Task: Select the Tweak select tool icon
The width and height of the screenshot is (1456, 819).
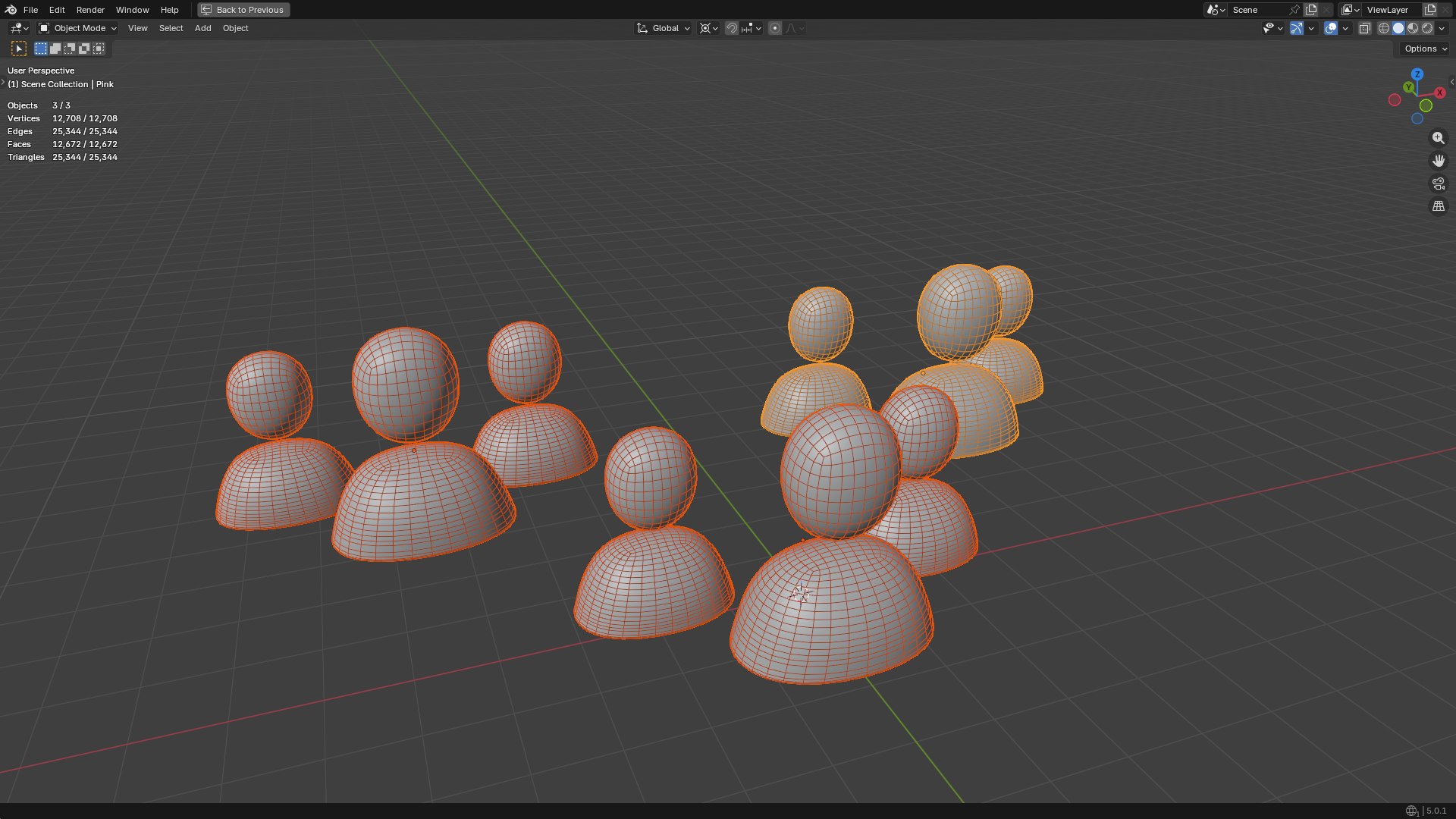Action: point(20,49)
